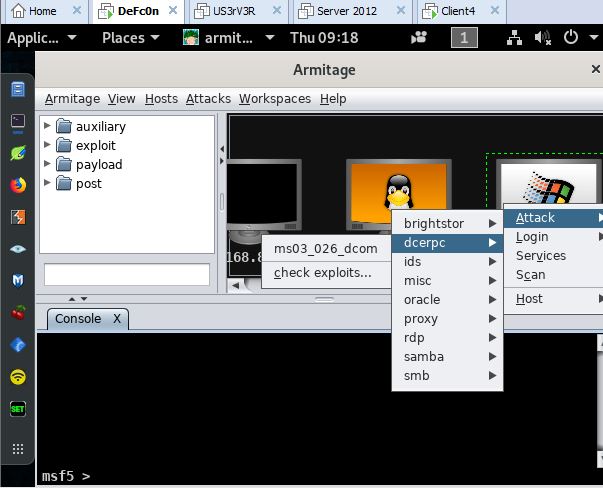The image size is (603, 489).
Task: Open the Help menu
Action: pos(333,99)
